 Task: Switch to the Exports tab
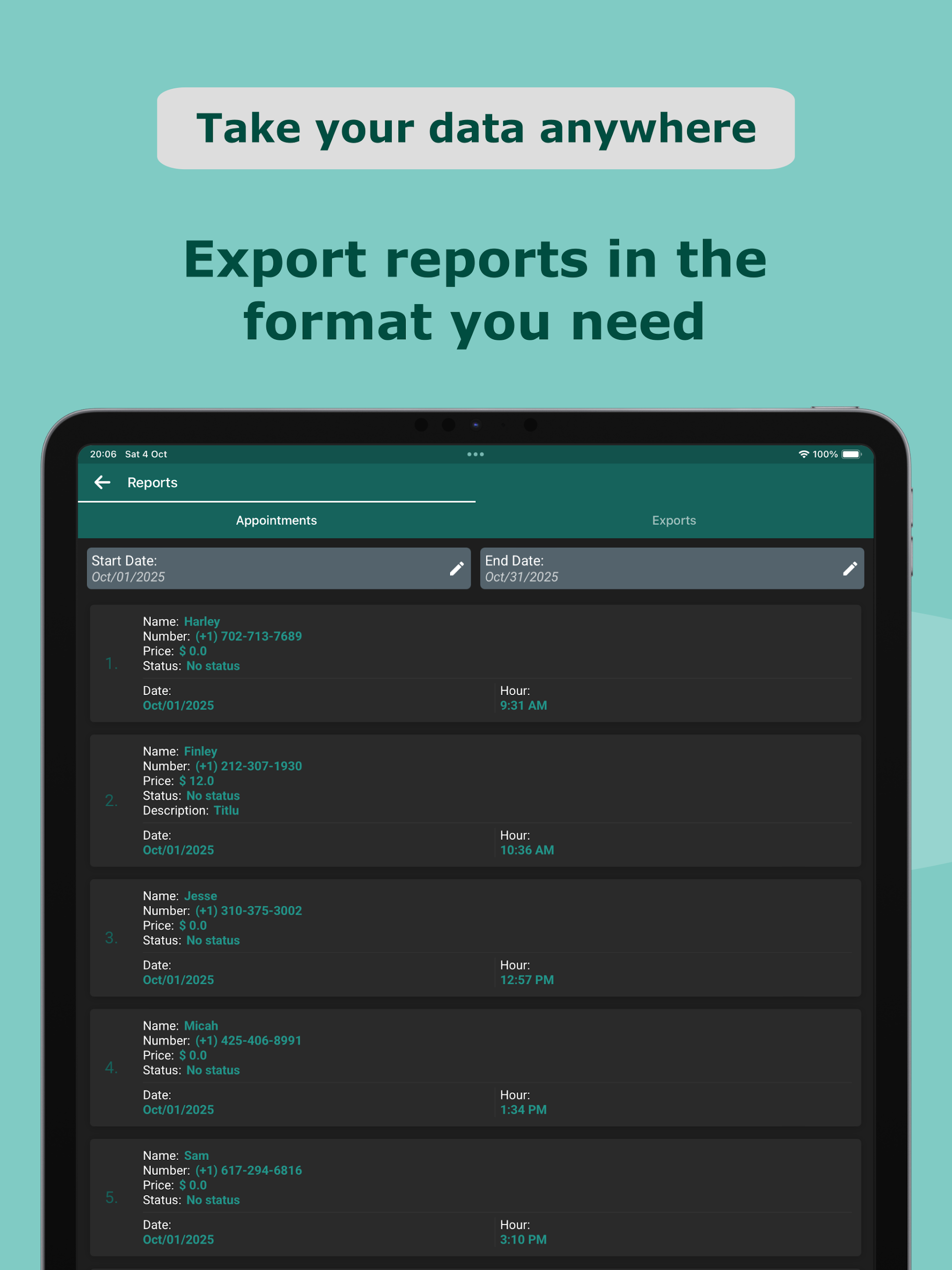pyautogui.click(x=674, y=520)
